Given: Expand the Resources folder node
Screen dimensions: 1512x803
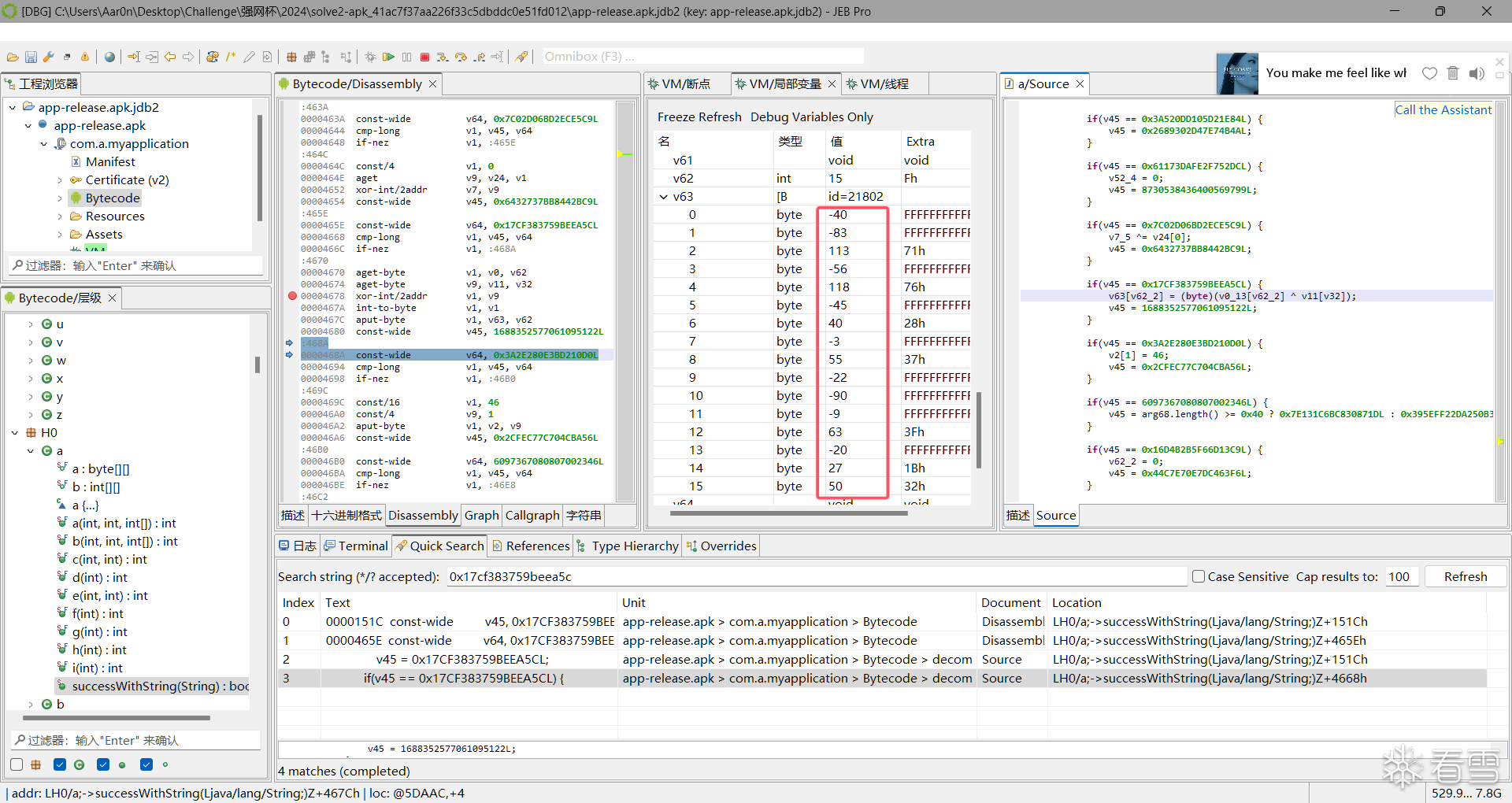Looking at the screenshot, I should click(x=60, y=216).
